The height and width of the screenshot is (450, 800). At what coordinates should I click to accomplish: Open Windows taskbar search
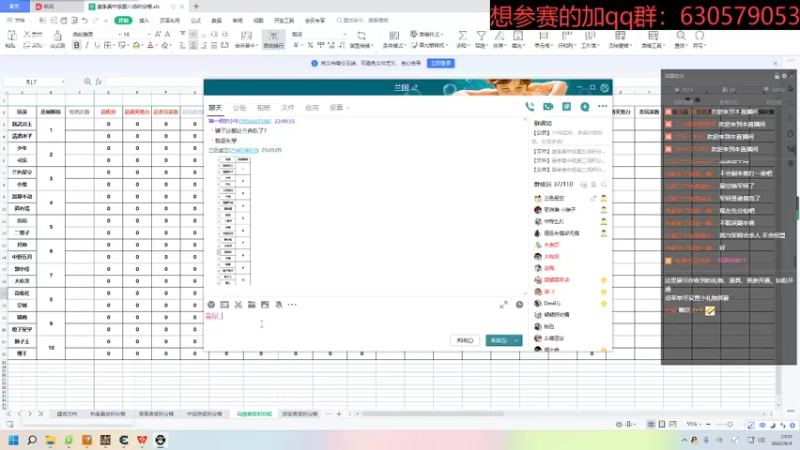(32, 440)
